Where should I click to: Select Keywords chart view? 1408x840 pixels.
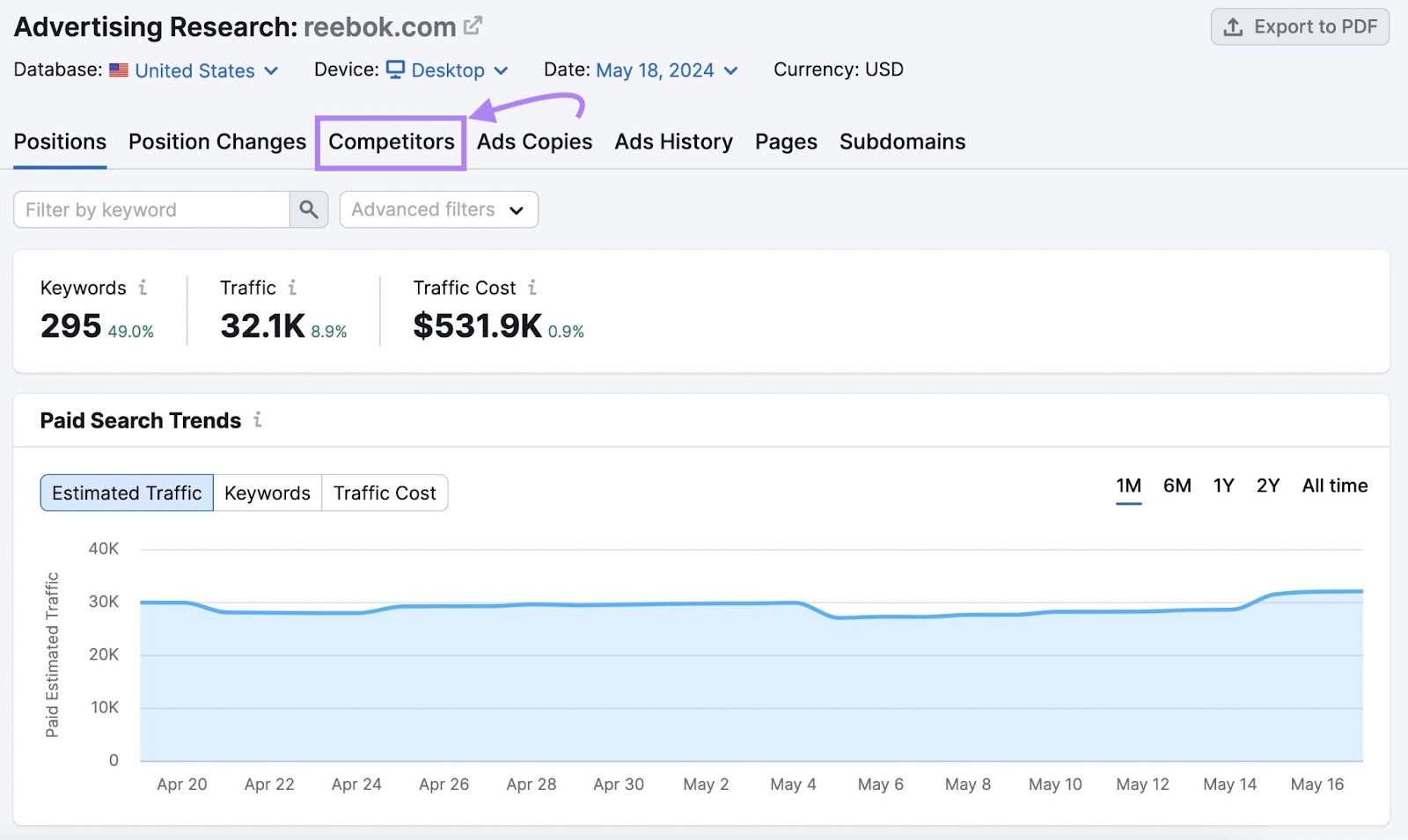pyautogui.click(x=268, y=493)
